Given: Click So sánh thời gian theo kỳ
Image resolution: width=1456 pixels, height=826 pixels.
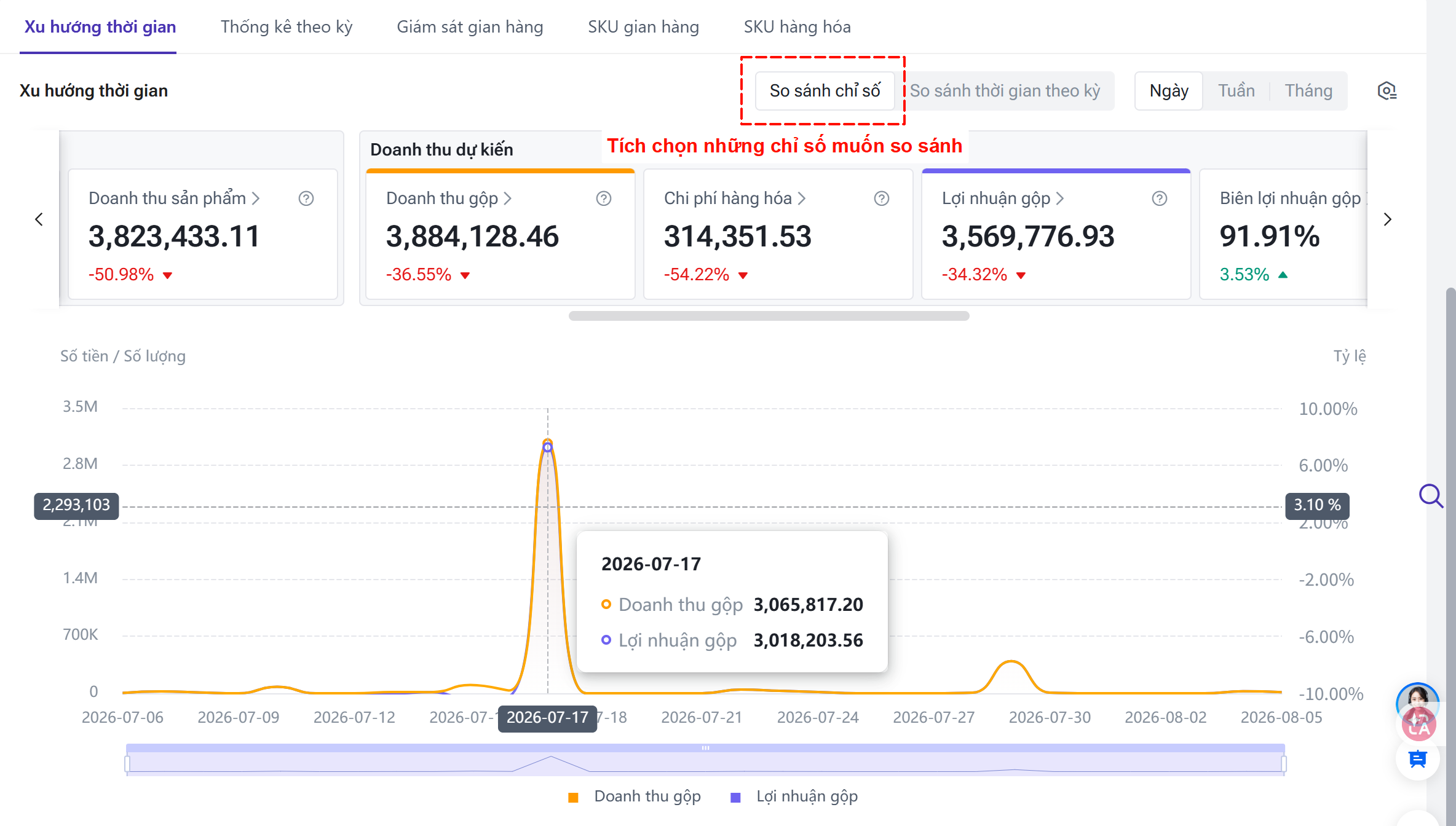Looking at the screenshot, I should click(1005, 91).
